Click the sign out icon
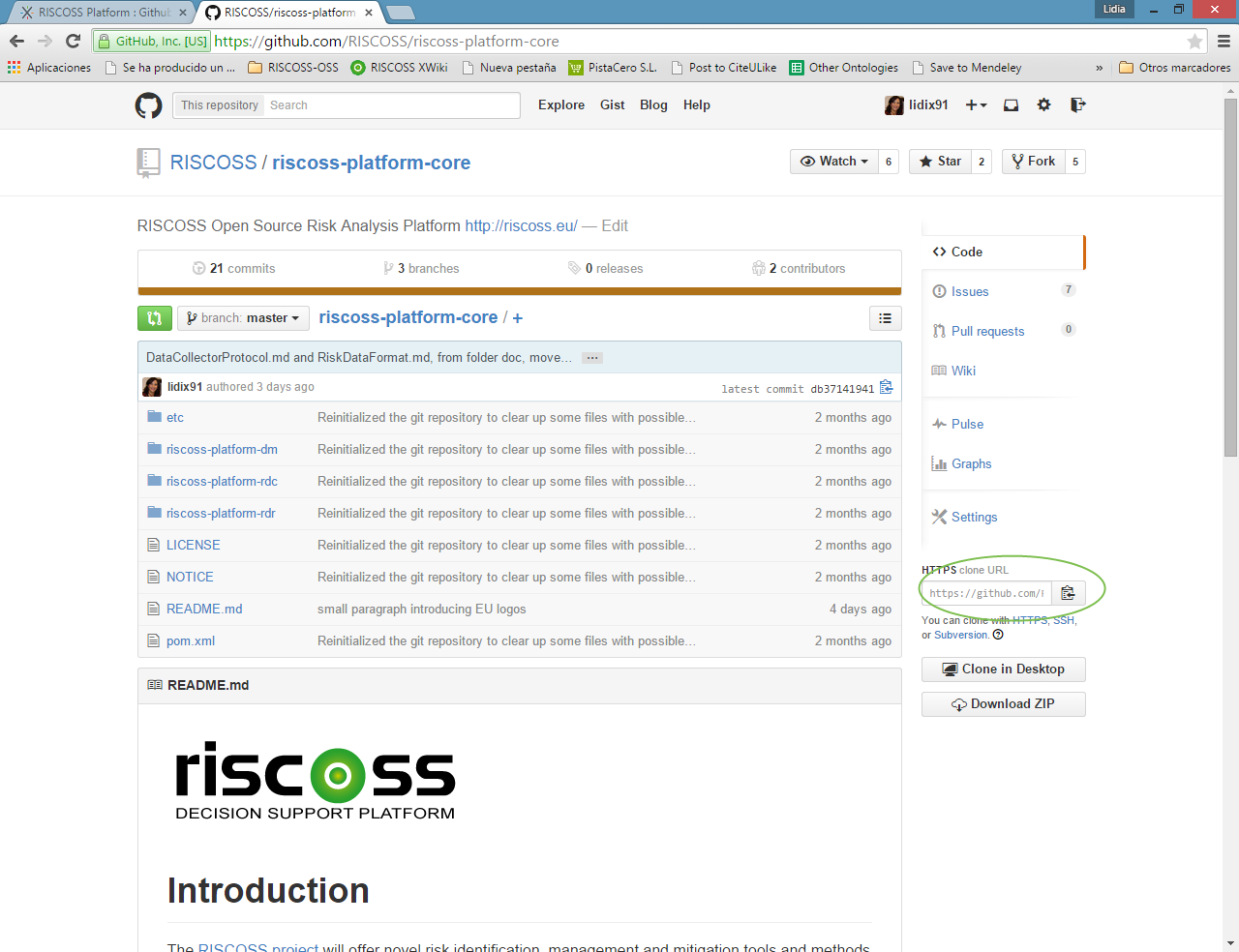1239x952 pixels. [1077, 105]
